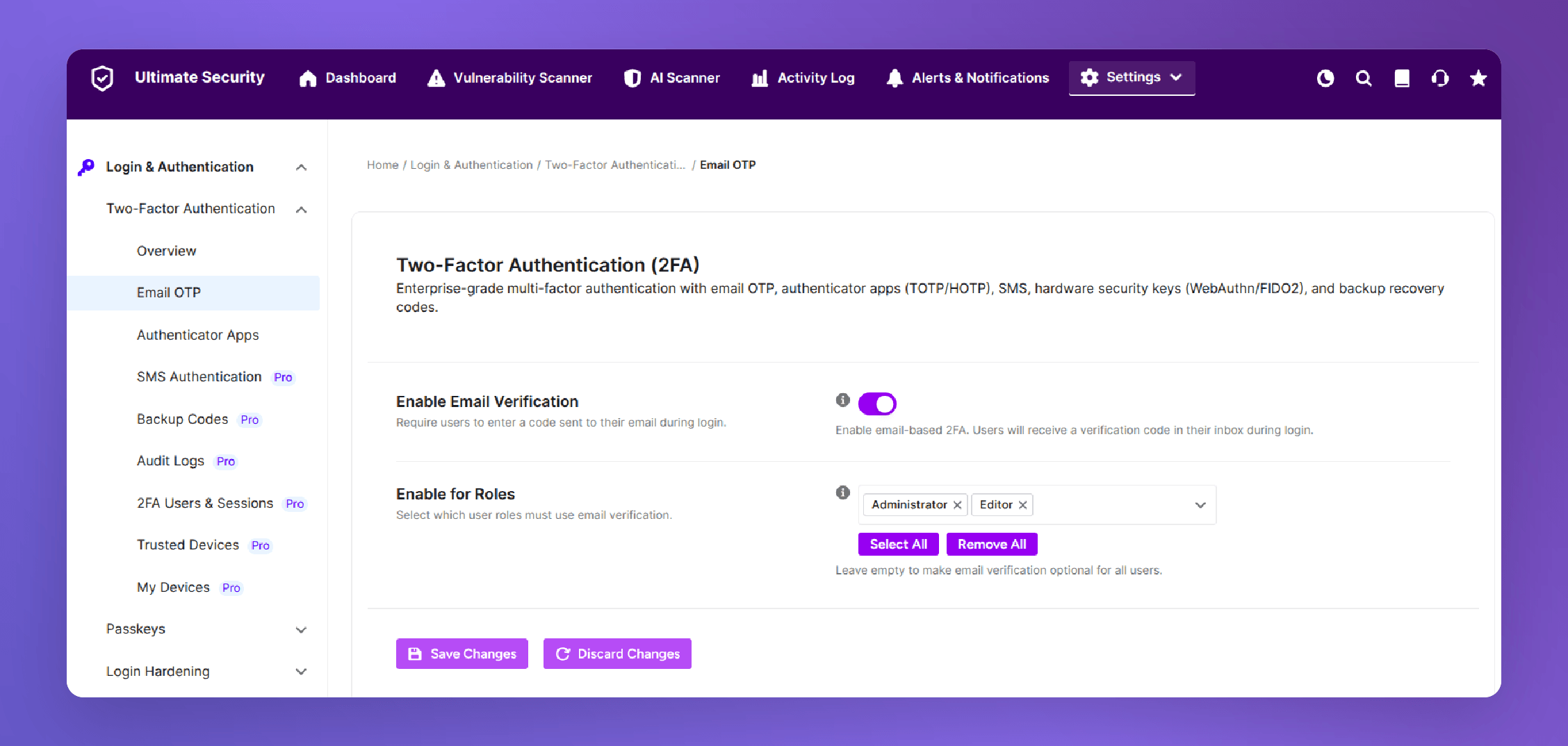The image size is (1568, 746).
Task: Follow the Two-Factor Authenticati... breadcrumb link
Action: [x=615, y=165]
